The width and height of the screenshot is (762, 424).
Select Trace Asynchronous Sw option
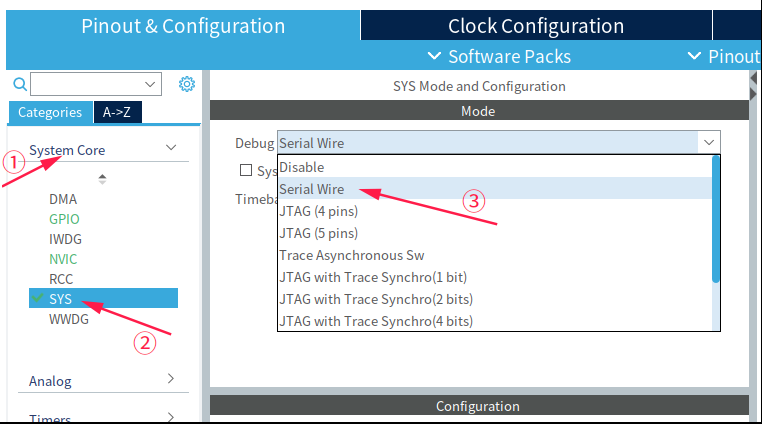point(351,255)
